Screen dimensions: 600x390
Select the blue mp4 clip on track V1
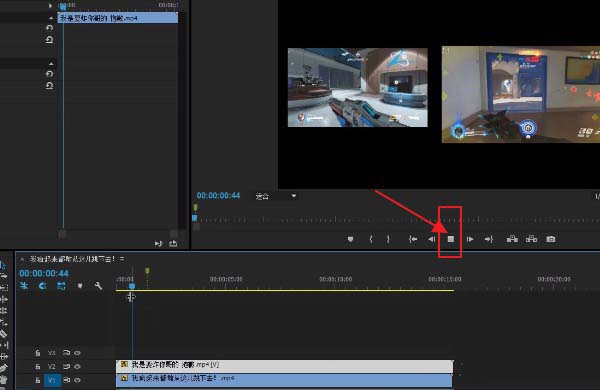click(x=284, y=380)
